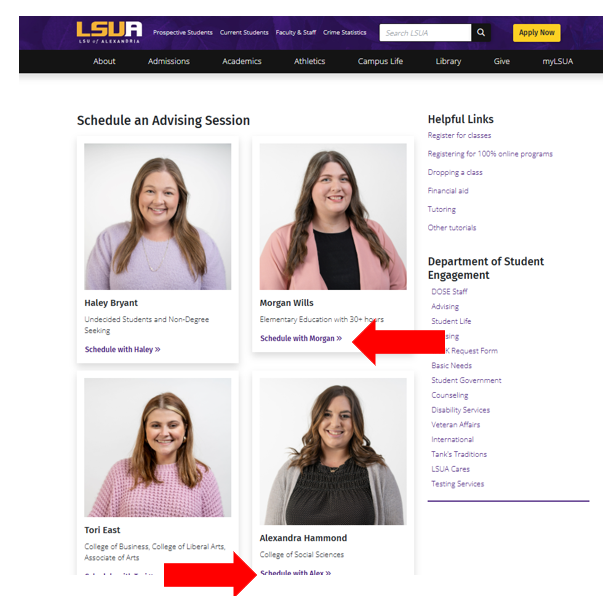The image size is (616, 596).
Task: Open the Counseling sidebar link
Action: coord(450,395)
